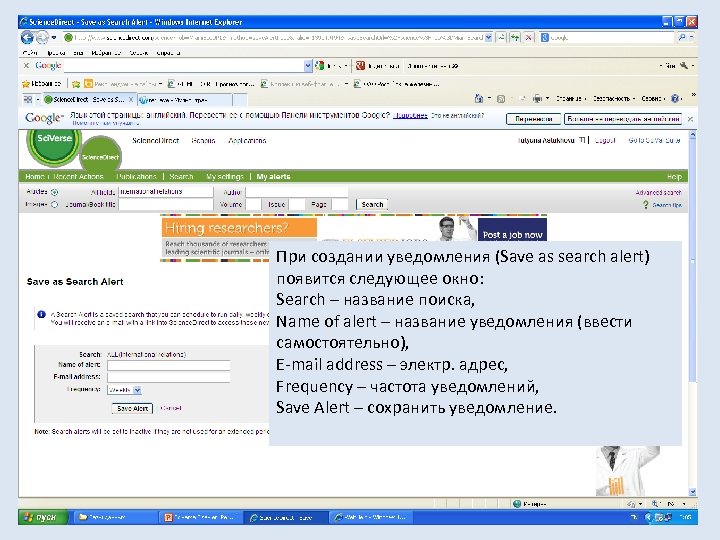The width and height of the screenshot is (720, 540).
Task: Click Help in green navigation bar
Action: 674,177
